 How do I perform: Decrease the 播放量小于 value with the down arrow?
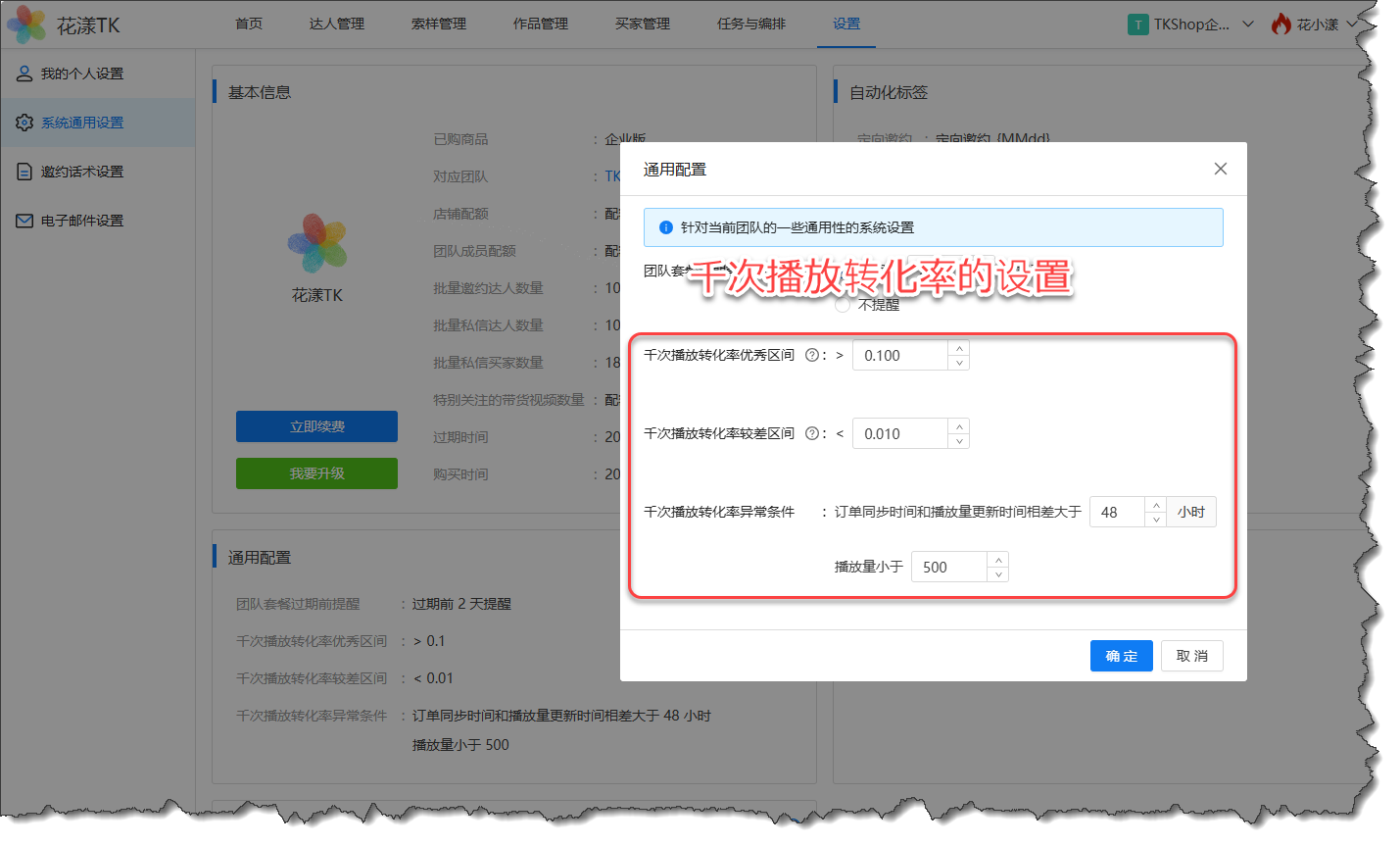pos(998,574)
